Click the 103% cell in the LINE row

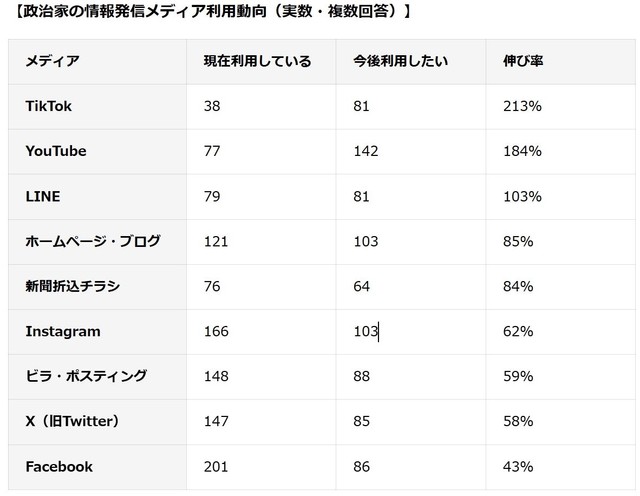click(522, 196)
